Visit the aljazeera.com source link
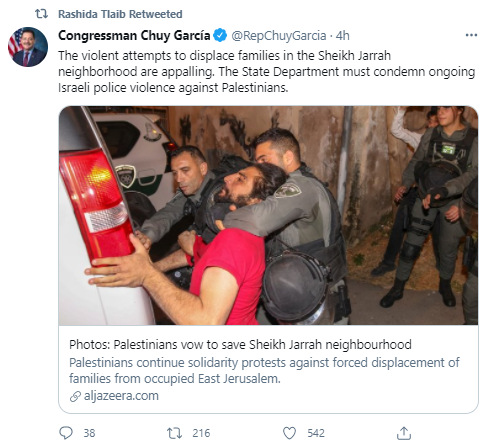This screenshot has width=488, height=448. click(x=121, y=396)
